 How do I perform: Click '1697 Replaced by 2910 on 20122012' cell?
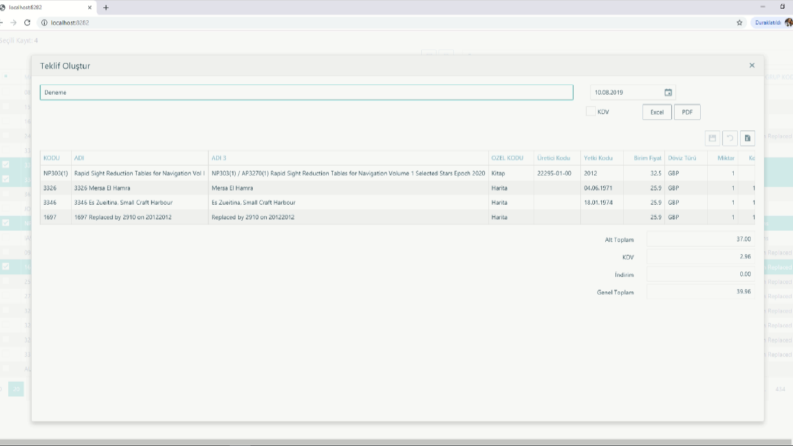[x=140, y=217]
